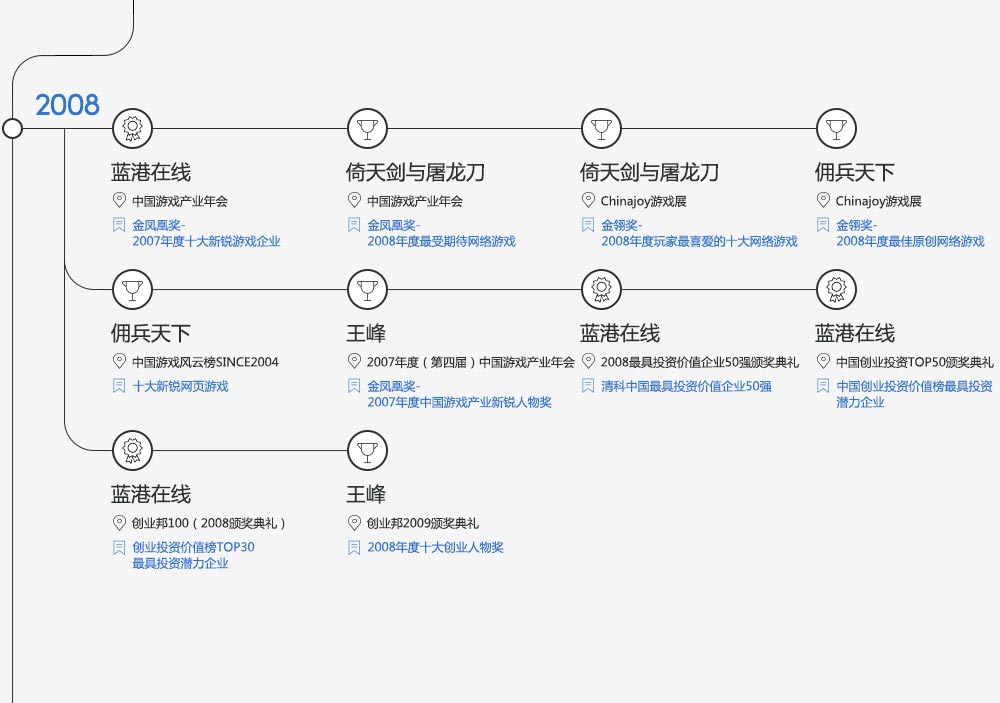The width and height of the screenshot is (1000, 703).
Task: Click the location pin next to 2007年度（第四届）中国游戏产业年会
Action: (x=354, y=361)
